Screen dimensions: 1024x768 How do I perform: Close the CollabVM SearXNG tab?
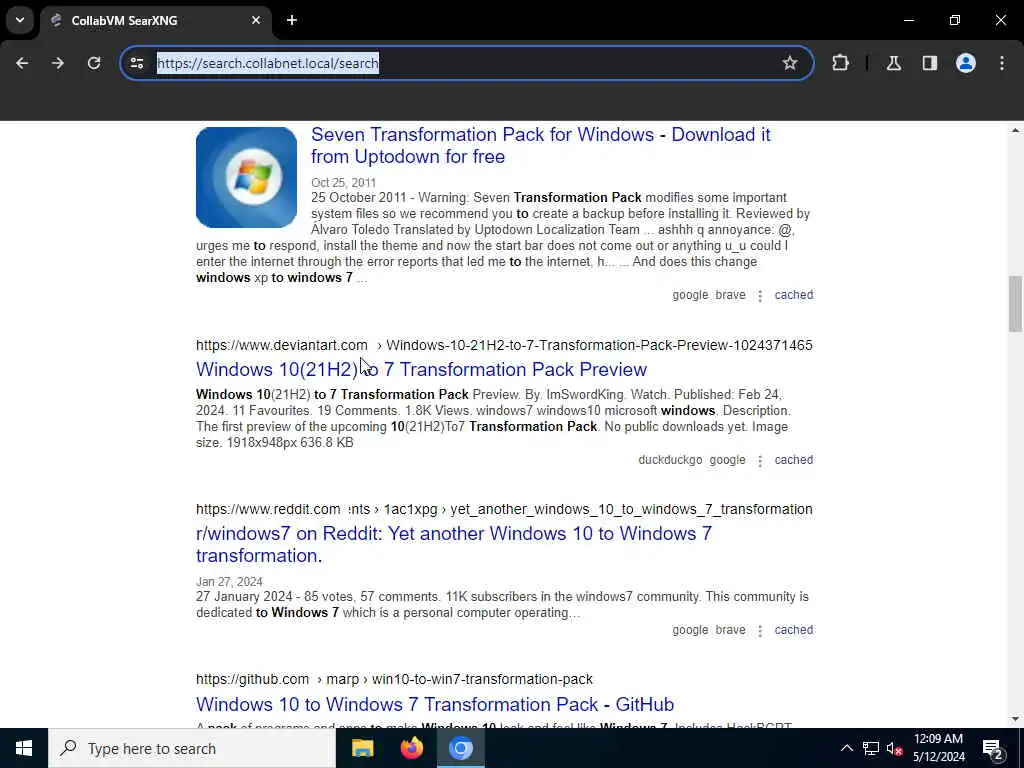coord(256,20)
